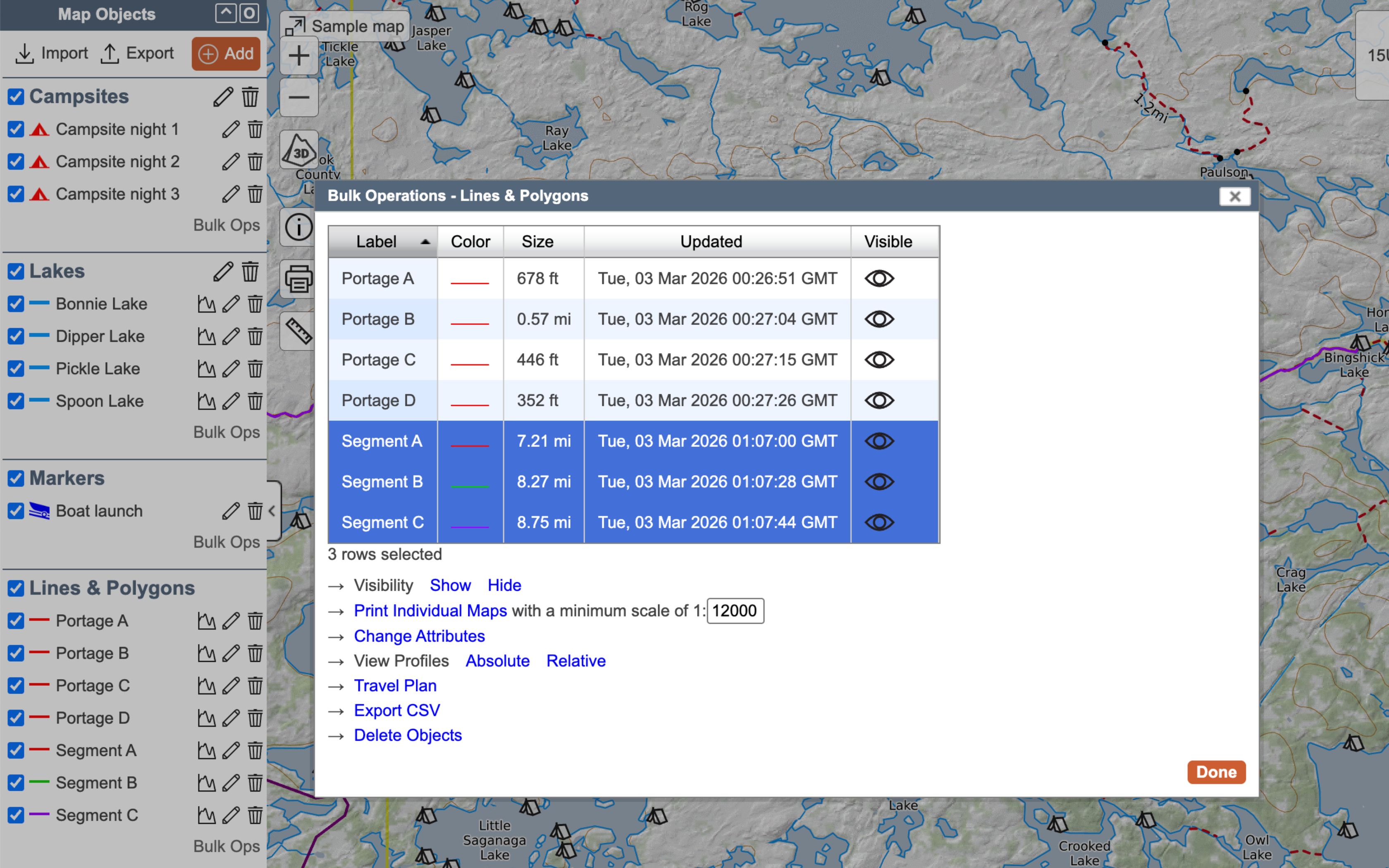Click the Travel Plan link
This screenshot has width=1389, height=868.
pyautogui.click(x=395, y=685)
